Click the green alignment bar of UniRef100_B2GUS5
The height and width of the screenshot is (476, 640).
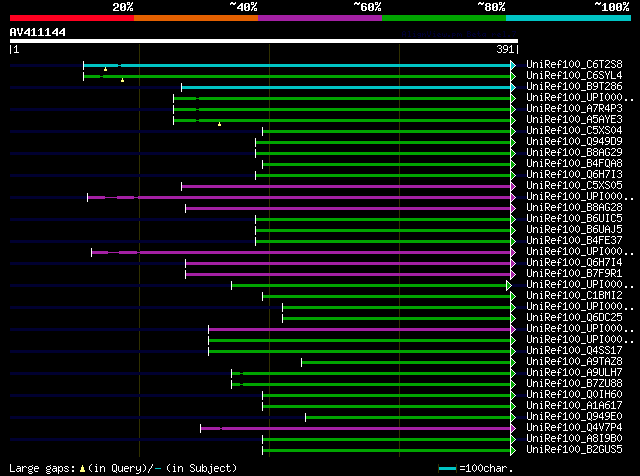[x=387, y=451]
